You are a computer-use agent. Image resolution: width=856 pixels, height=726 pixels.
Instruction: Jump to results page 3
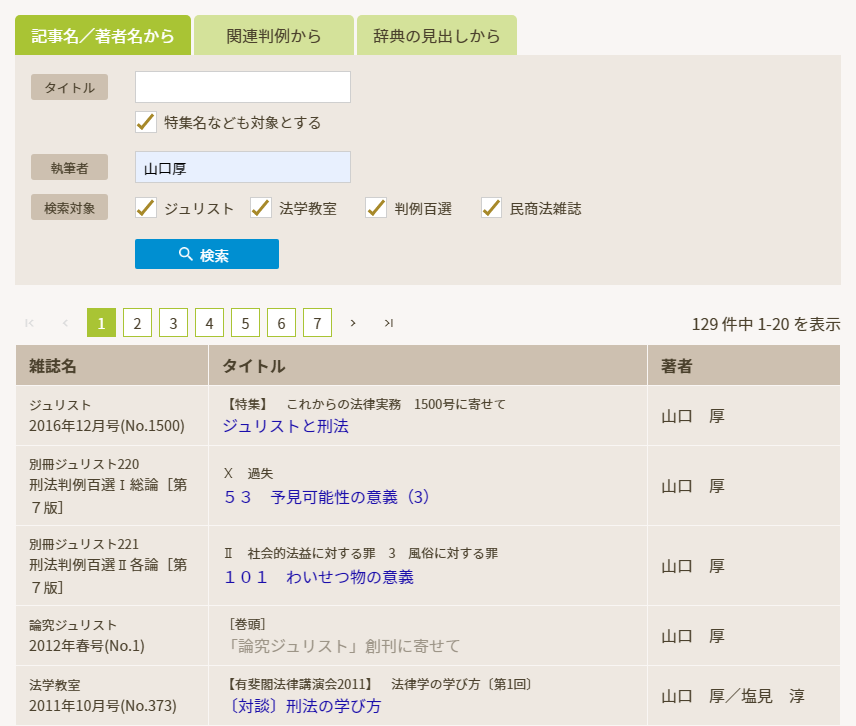[x=174, y=323]
